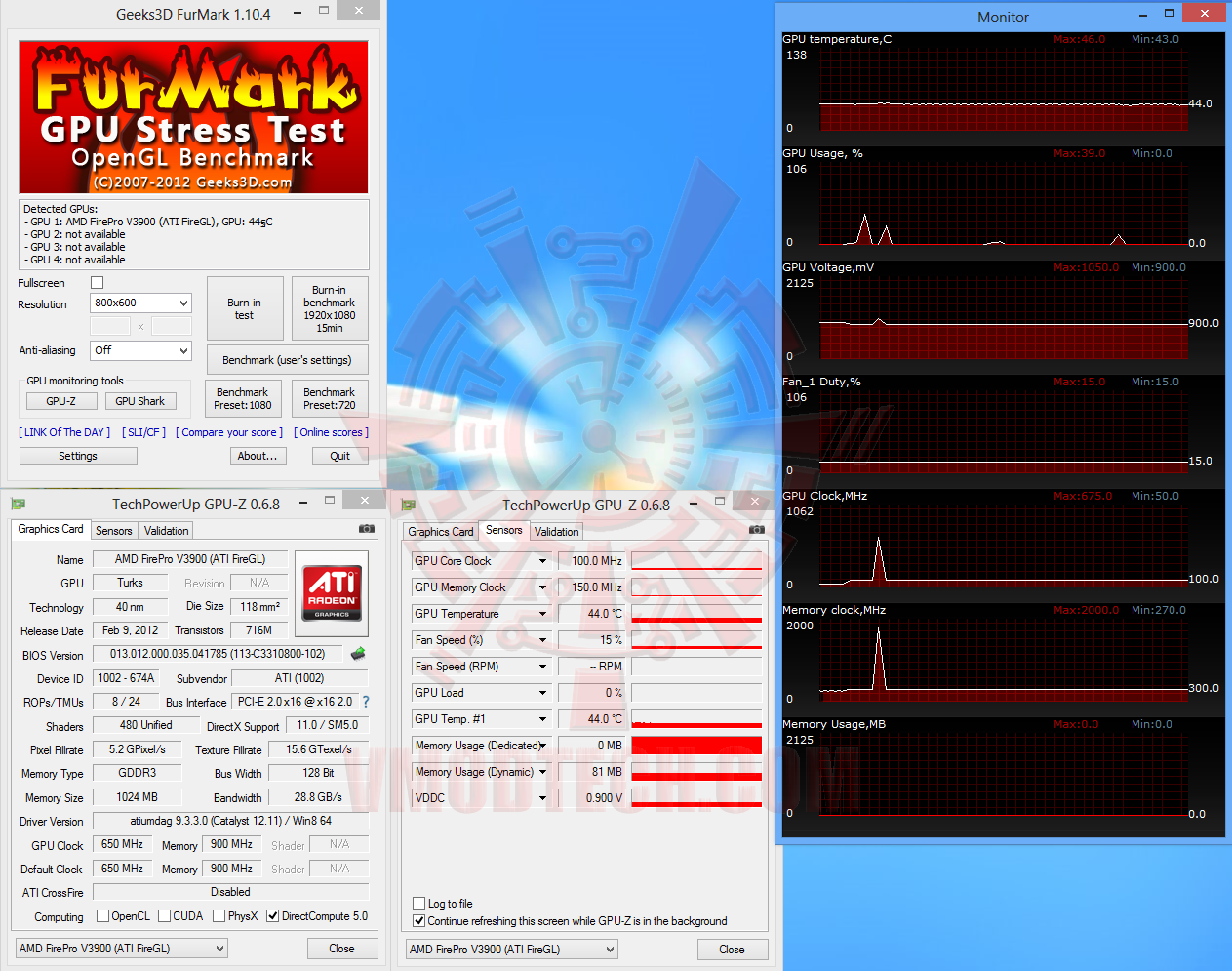Image resolution: width=1232 pixels, height=971 pixels.
Task: Switch to Graphics Card tab in right GPU-Z window
Action: (441, 532)
